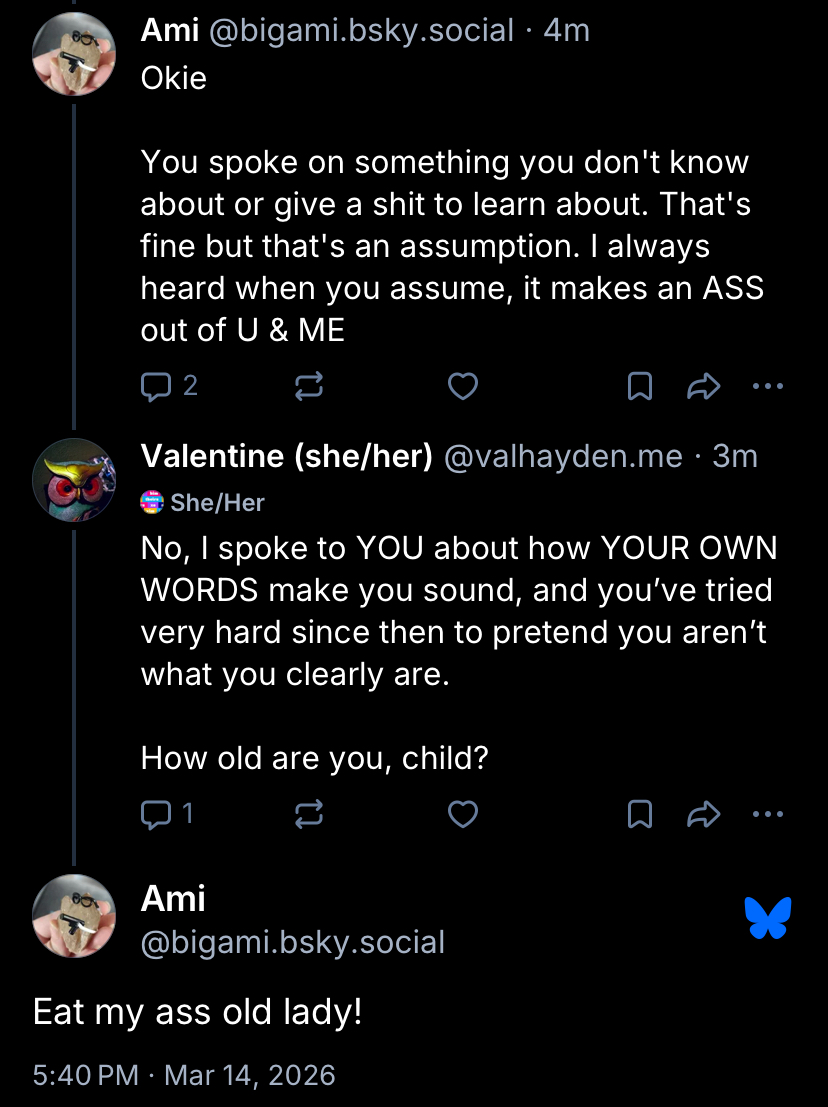Open Ami's avatar in the top post

tap(75, 55)
